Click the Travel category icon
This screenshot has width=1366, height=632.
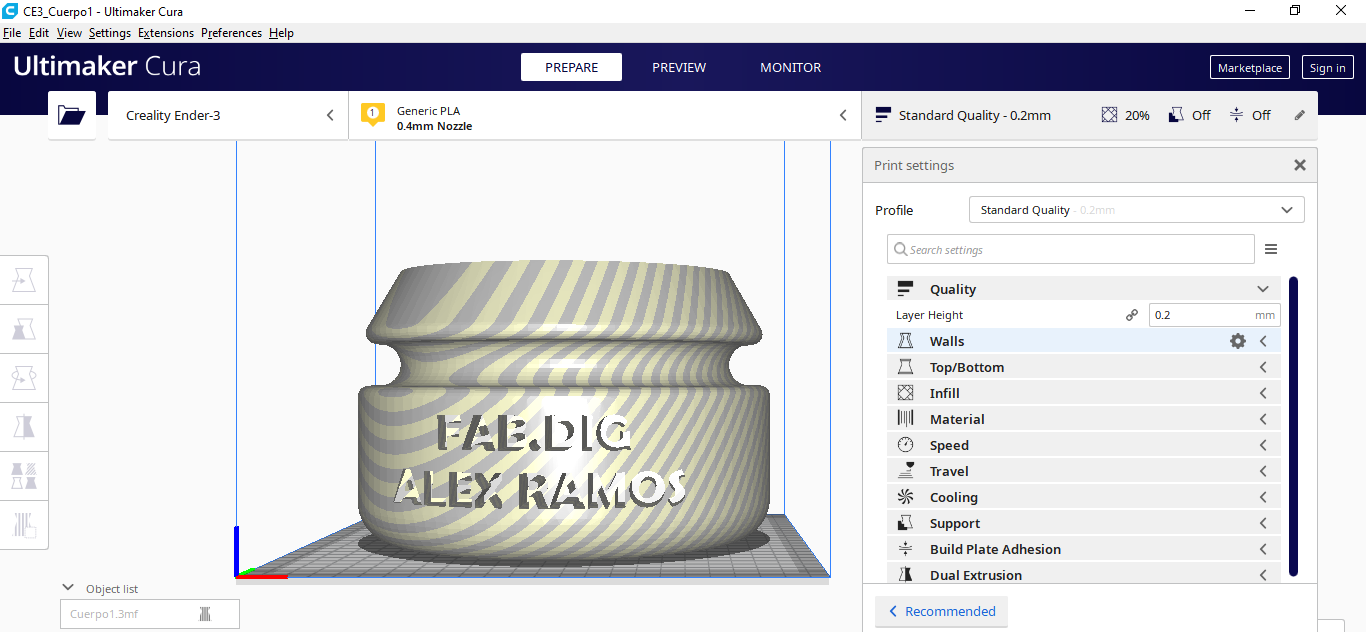point(905,471)
